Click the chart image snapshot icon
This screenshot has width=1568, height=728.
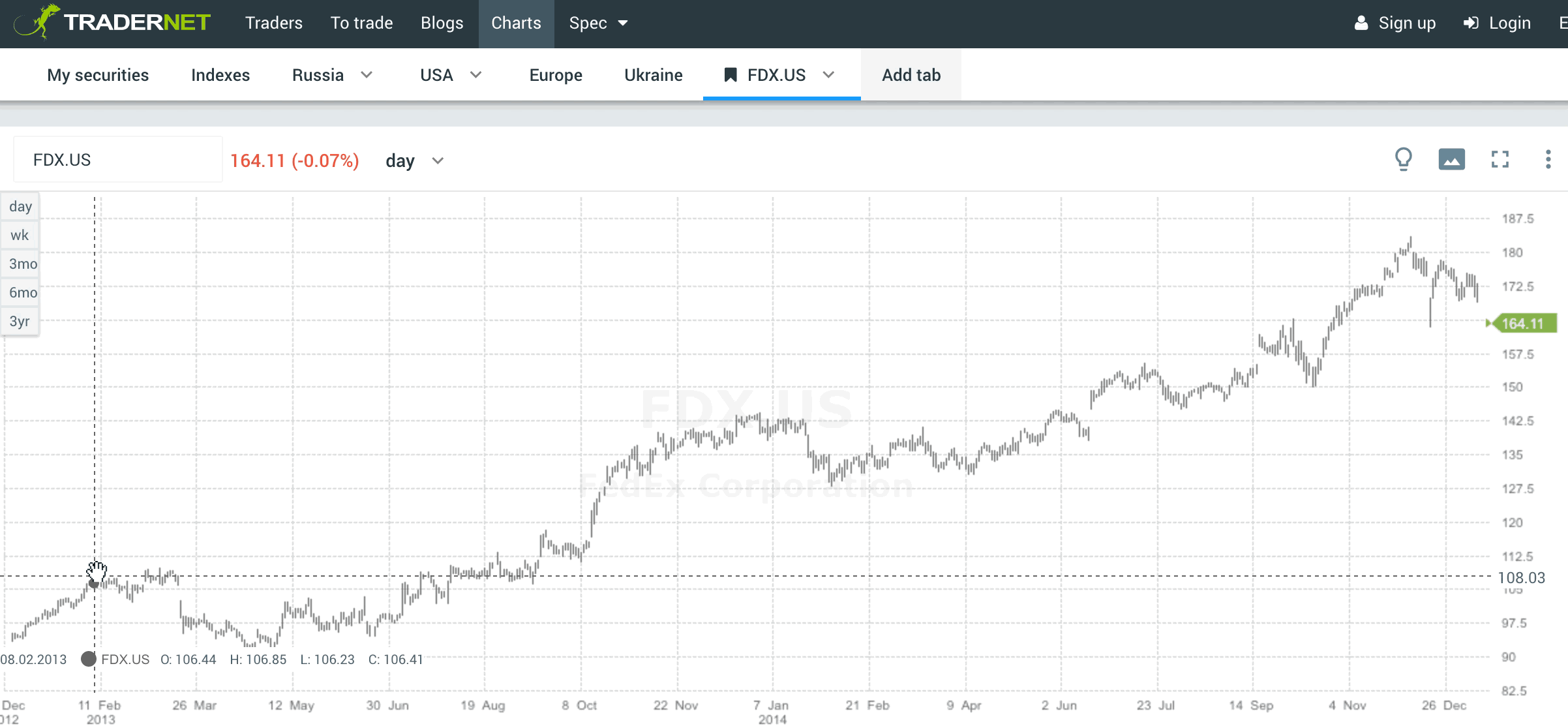(x=1451, y=159)
